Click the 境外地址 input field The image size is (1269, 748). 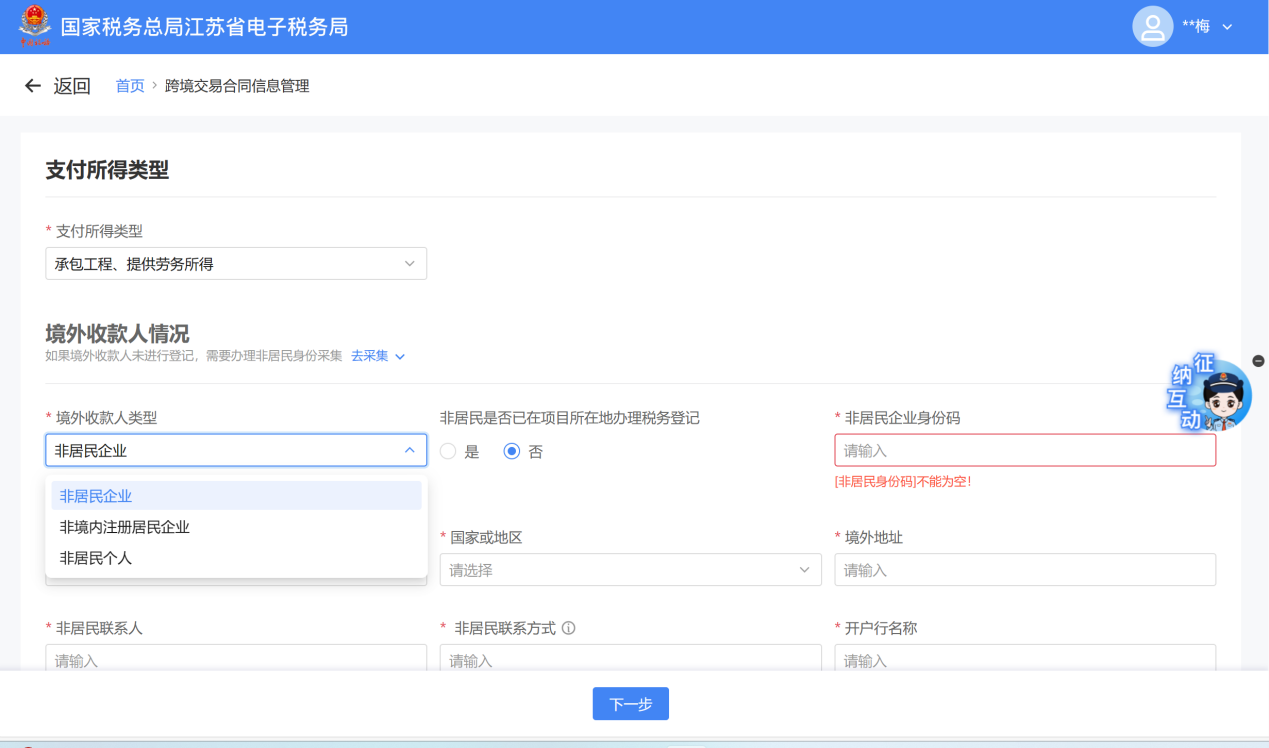tap(1025, 570)
